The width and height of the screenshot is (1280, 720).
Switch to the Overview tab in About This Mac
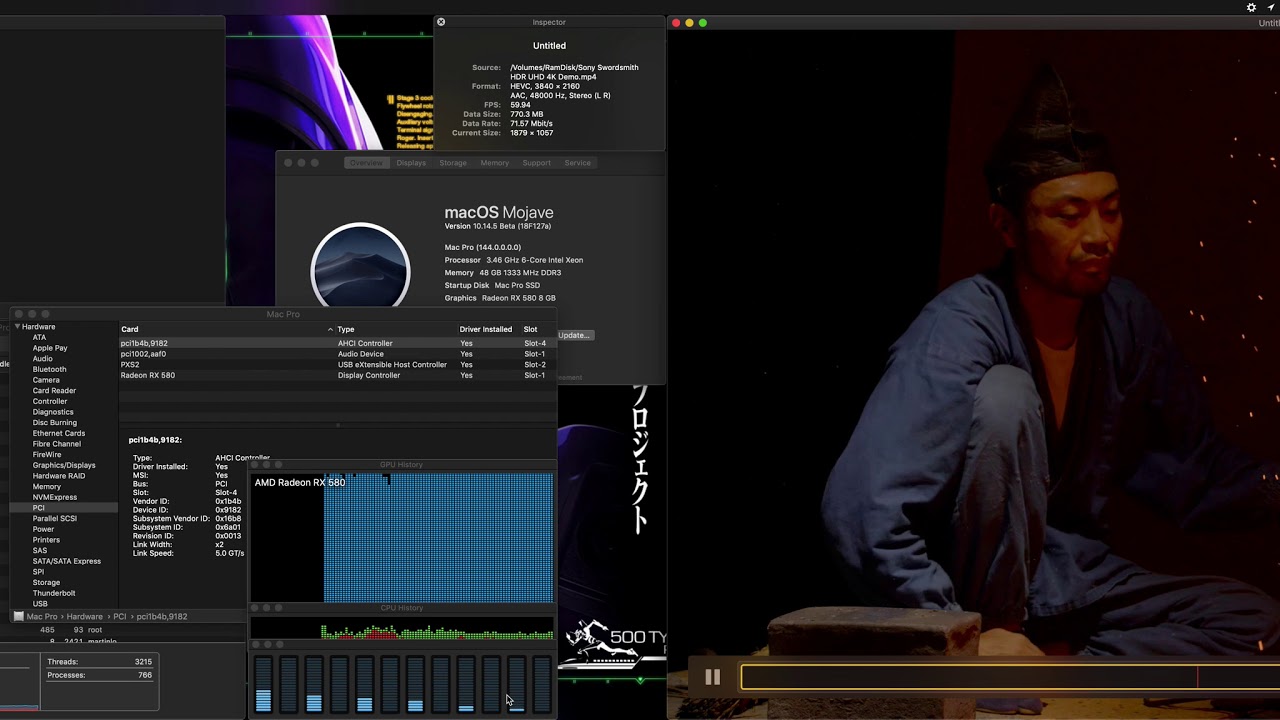pos(366,163)
